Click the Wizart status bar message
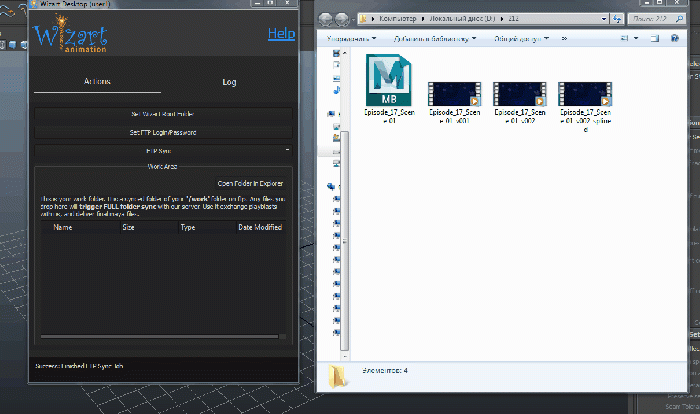The width and height of the screenshot is (700, 414). [x=79, y=366]
